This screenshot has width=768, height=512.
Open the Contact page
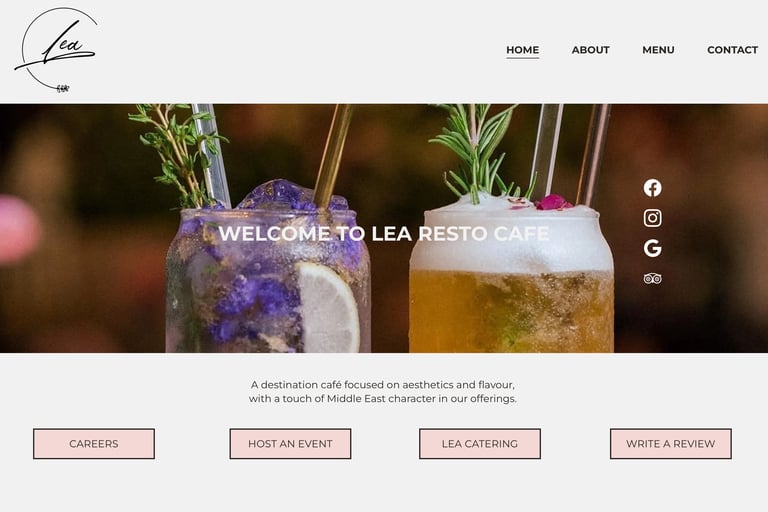click(x=732, y=50)
